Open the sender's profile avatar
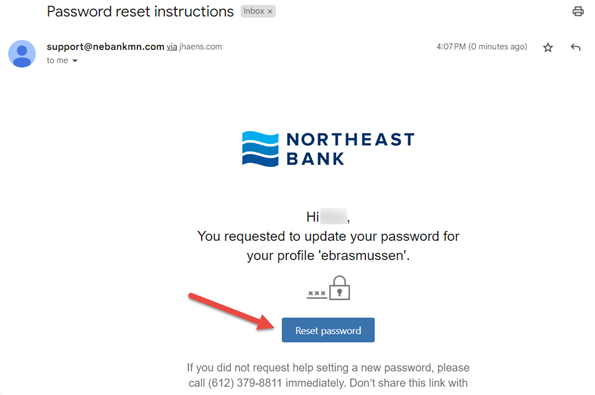This screenshot has width=595, height=395. coord(22,54)
